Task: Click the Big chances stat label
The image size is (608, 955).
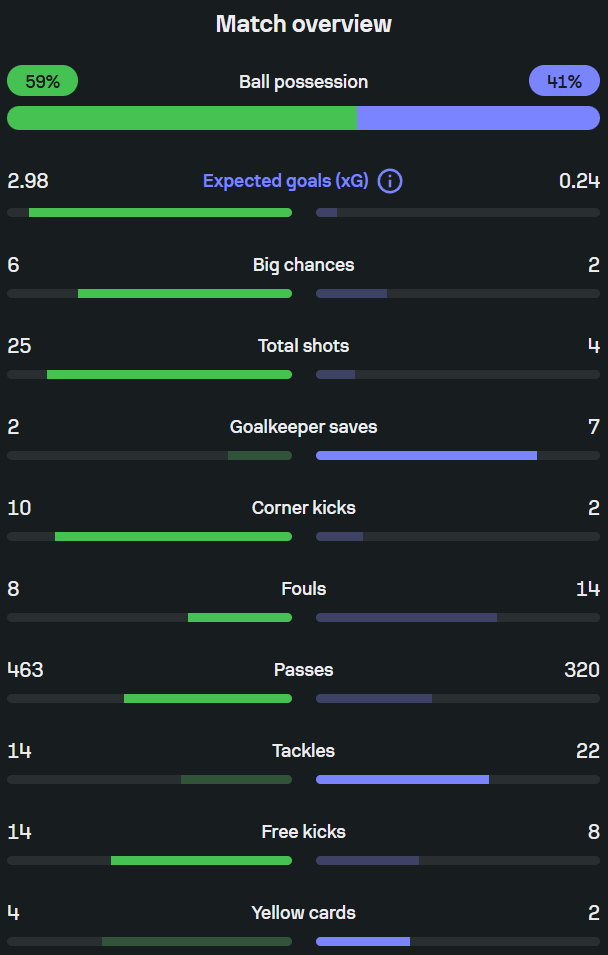Action: 303,265
